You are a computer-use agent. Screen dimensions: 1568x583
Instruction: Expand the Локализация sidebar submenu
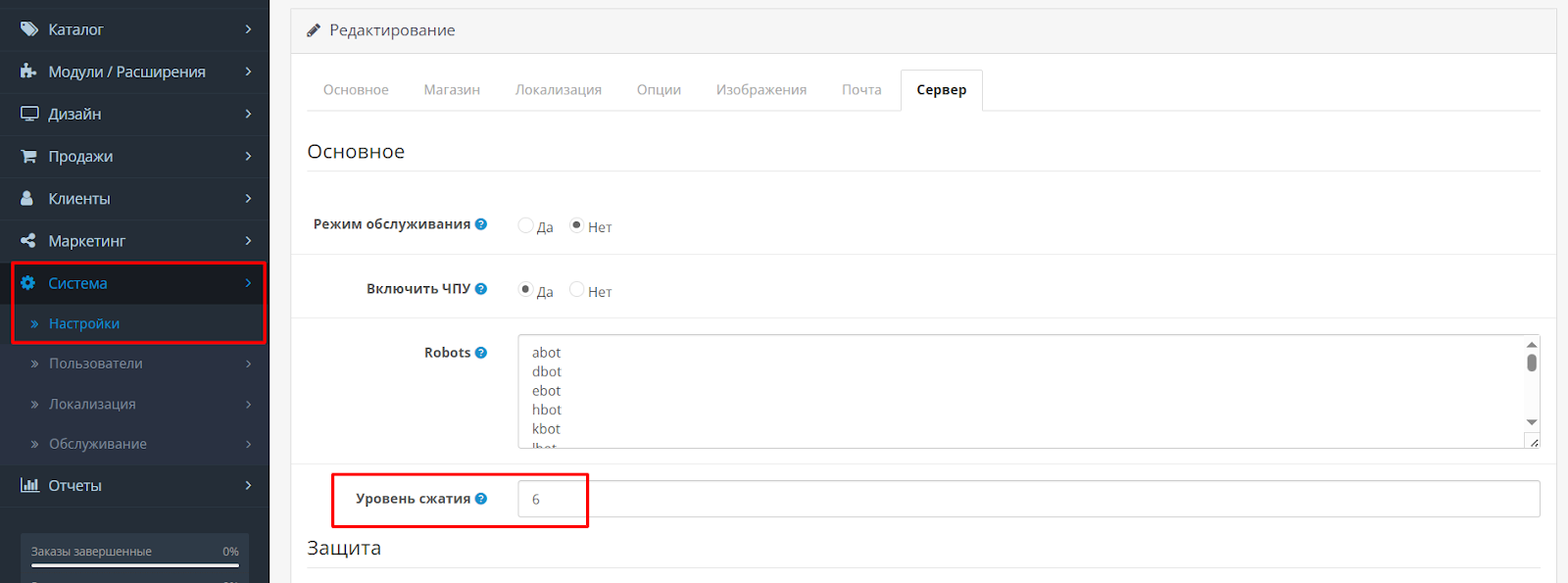[x=92, y=404]
